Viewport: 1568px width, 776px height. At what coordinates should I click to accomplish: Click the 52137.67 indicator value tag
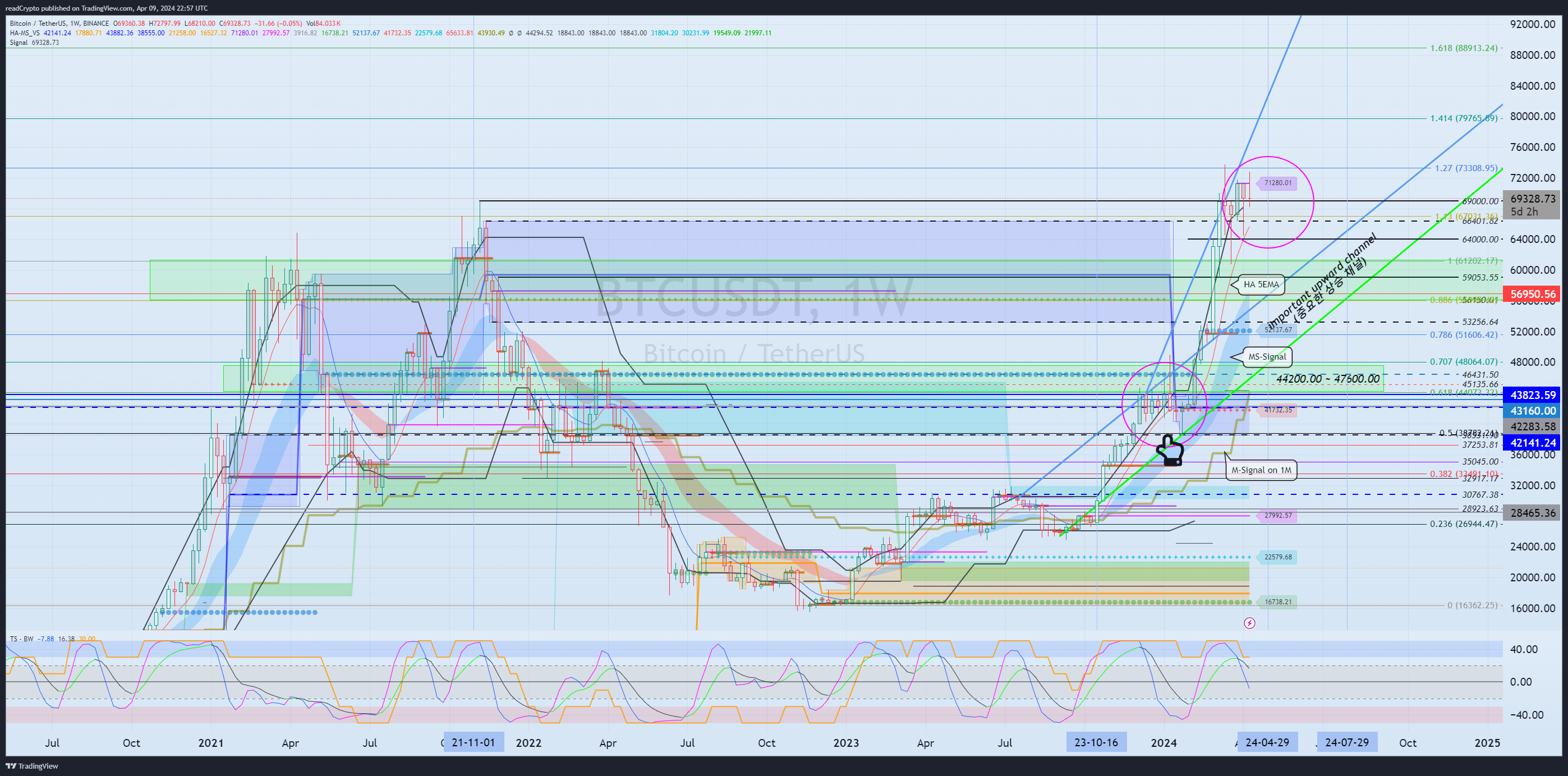1277,330
